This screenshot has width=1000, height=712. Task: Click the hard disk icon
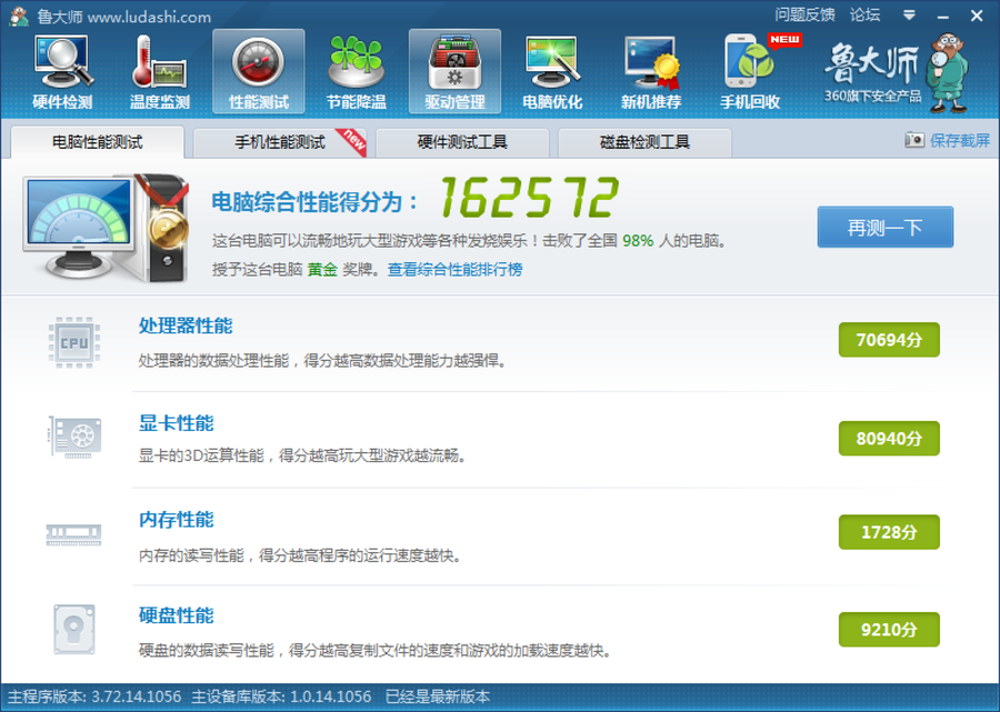[x=74, y=630]
